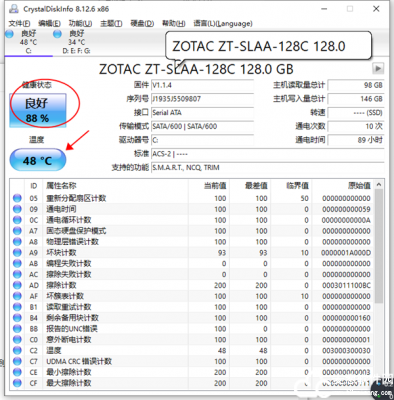The width and height of the screenshot is (394, 400).
Task: Open the 硬盘(D) menu
Action: click(142, 23)
